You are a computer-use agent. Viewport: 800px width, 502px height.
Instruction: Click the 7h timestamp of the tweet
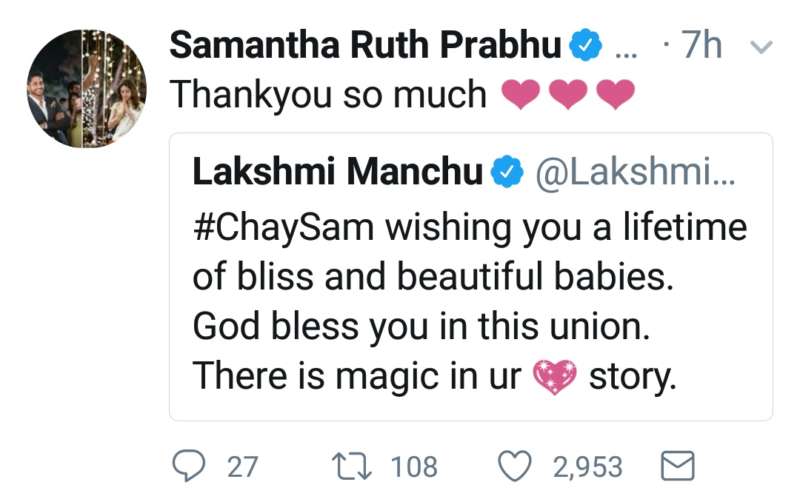pyautogui.click(x=708, y=47)
